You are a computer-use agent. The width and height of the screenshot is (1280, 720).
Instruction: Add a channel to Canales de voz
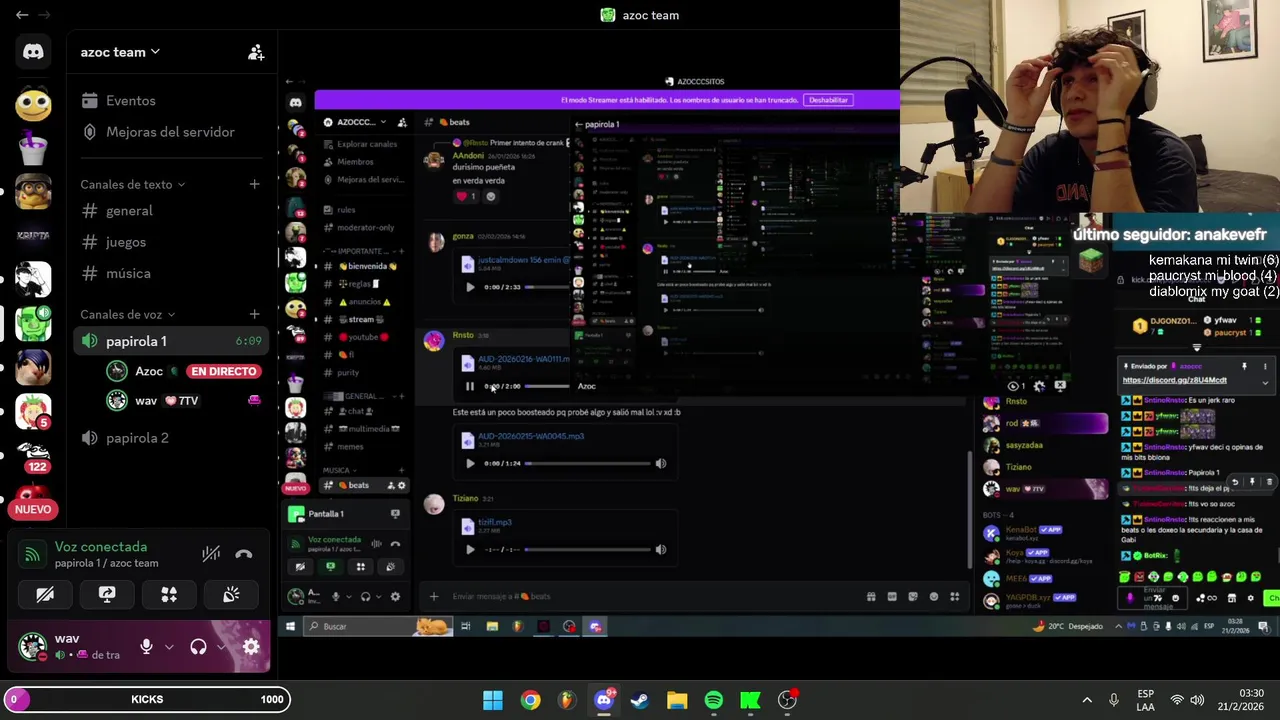254,314
